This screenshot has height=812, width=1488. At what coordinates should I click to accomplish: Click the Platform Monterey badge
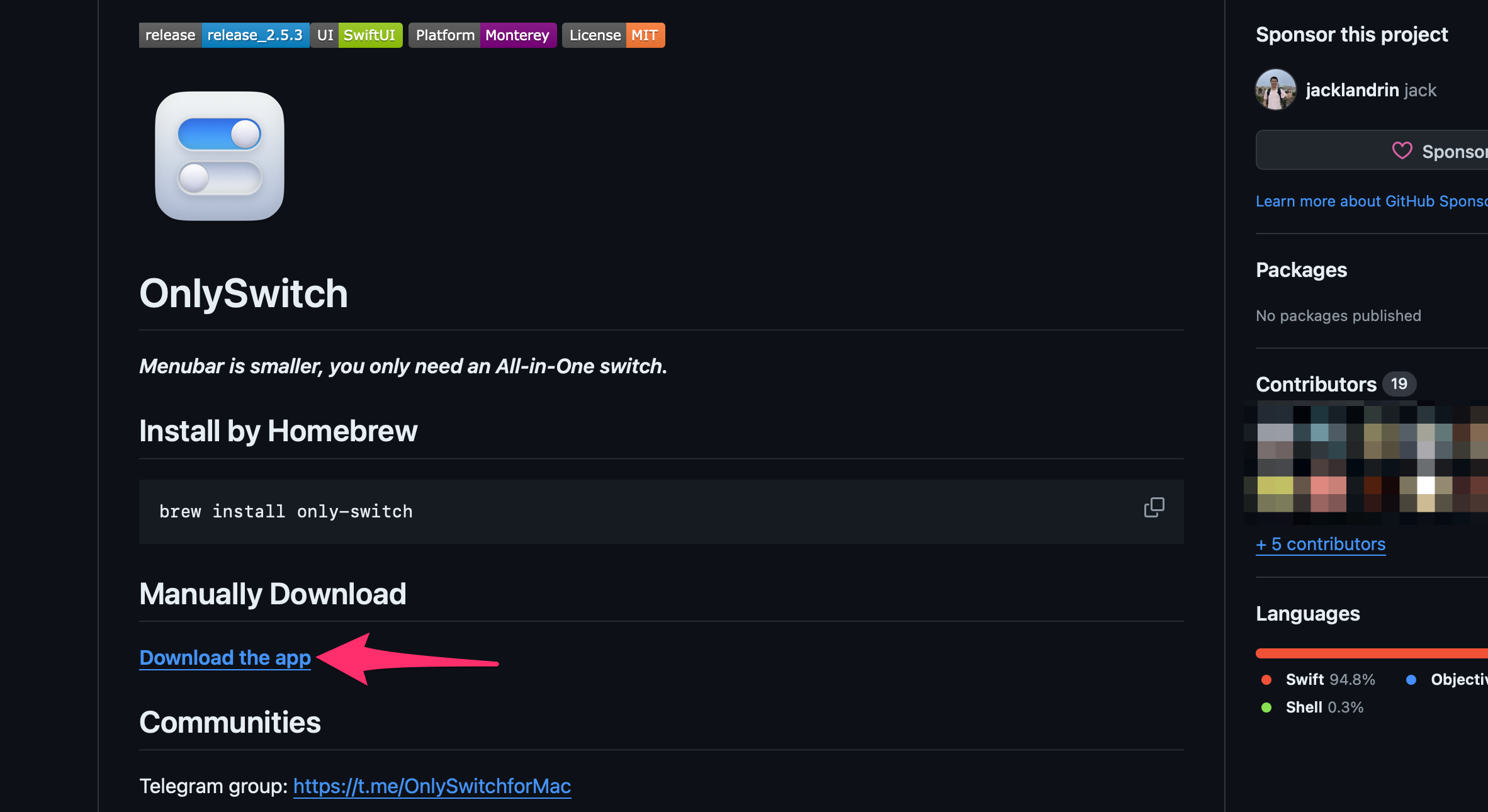click(x=482, y=35)
